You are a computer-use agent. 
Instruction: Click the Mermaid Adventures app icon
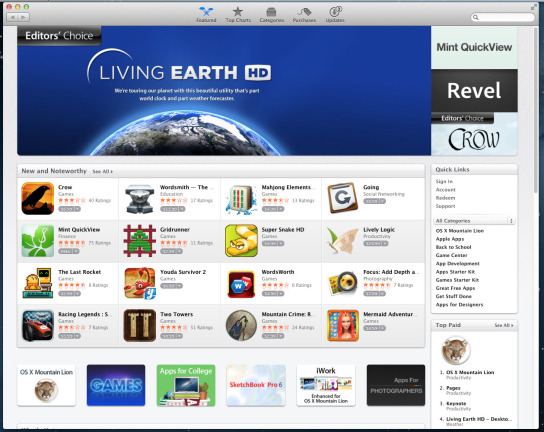click(x=342, y=325)
